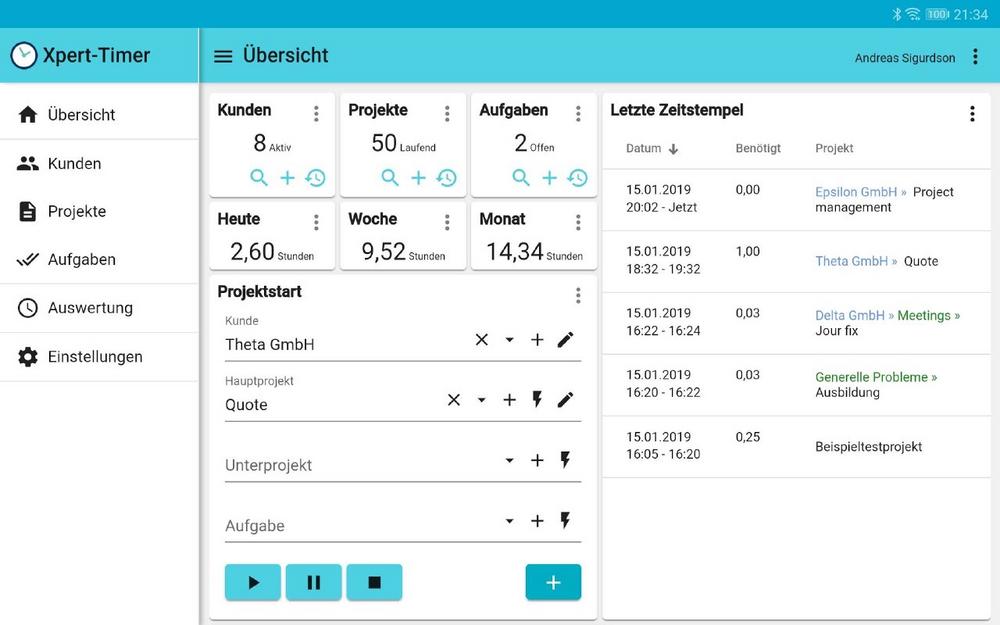Open Auswertung via the clock icon
Screen dimensions: 1000x625
click(27, 308)
